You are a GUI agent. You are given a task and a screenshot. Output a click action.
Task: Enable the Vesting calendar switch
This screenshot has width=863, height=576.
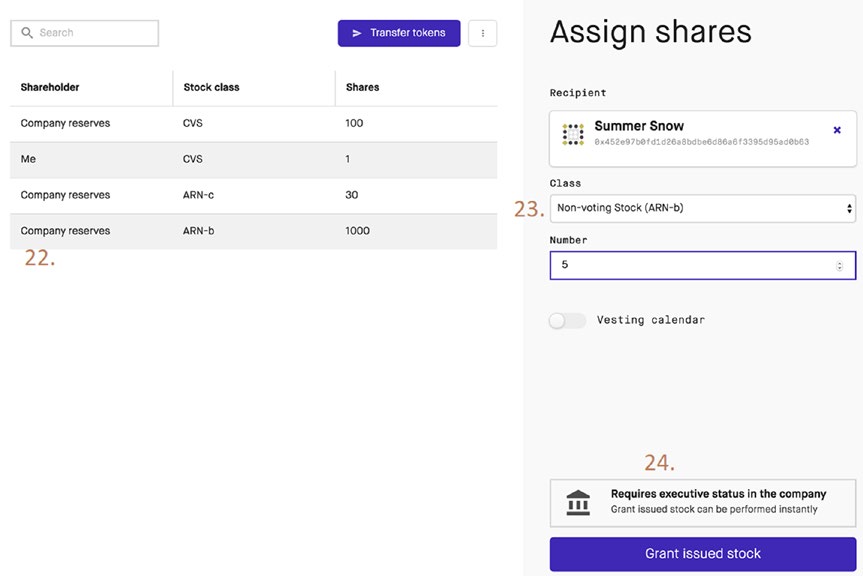pyautogui.click(x=567, y=320)
